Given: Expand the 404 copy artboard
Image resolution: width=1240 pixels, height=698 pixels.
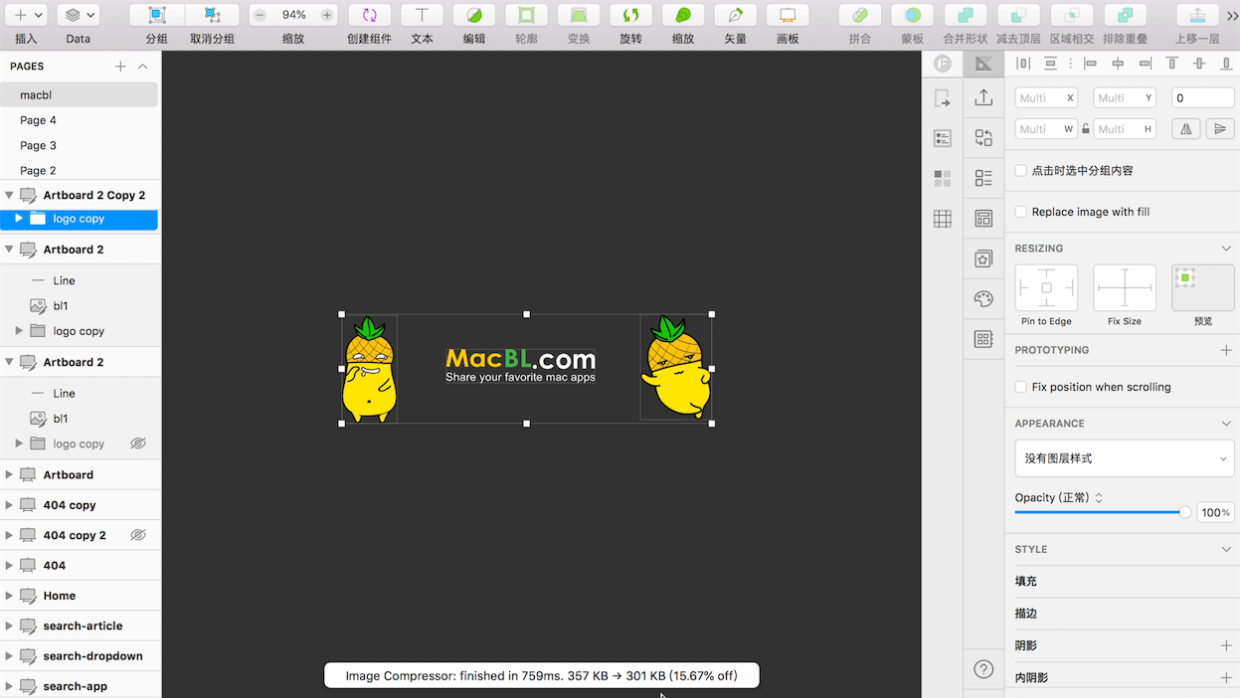Looking at the screenshot, I should (x=9, y=505).
